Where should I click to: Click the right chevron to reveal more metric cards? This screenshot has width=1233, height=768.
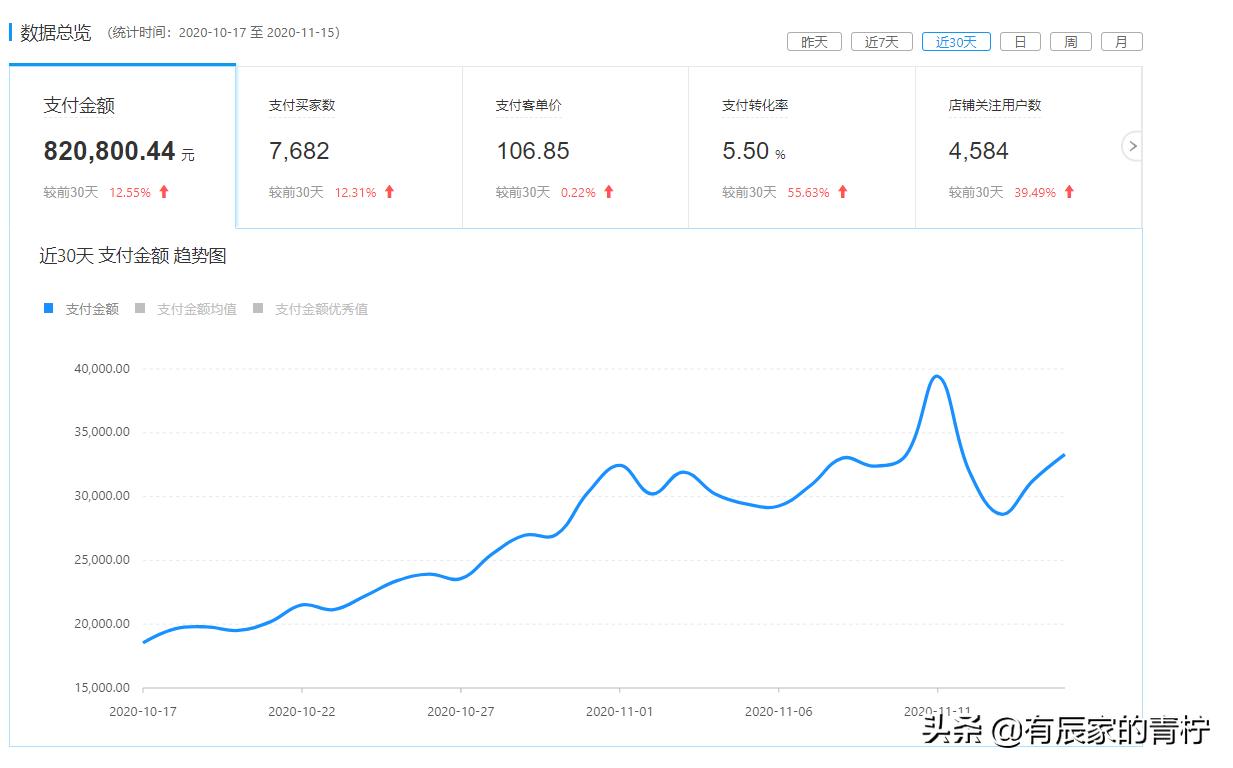coord(1131,146)
